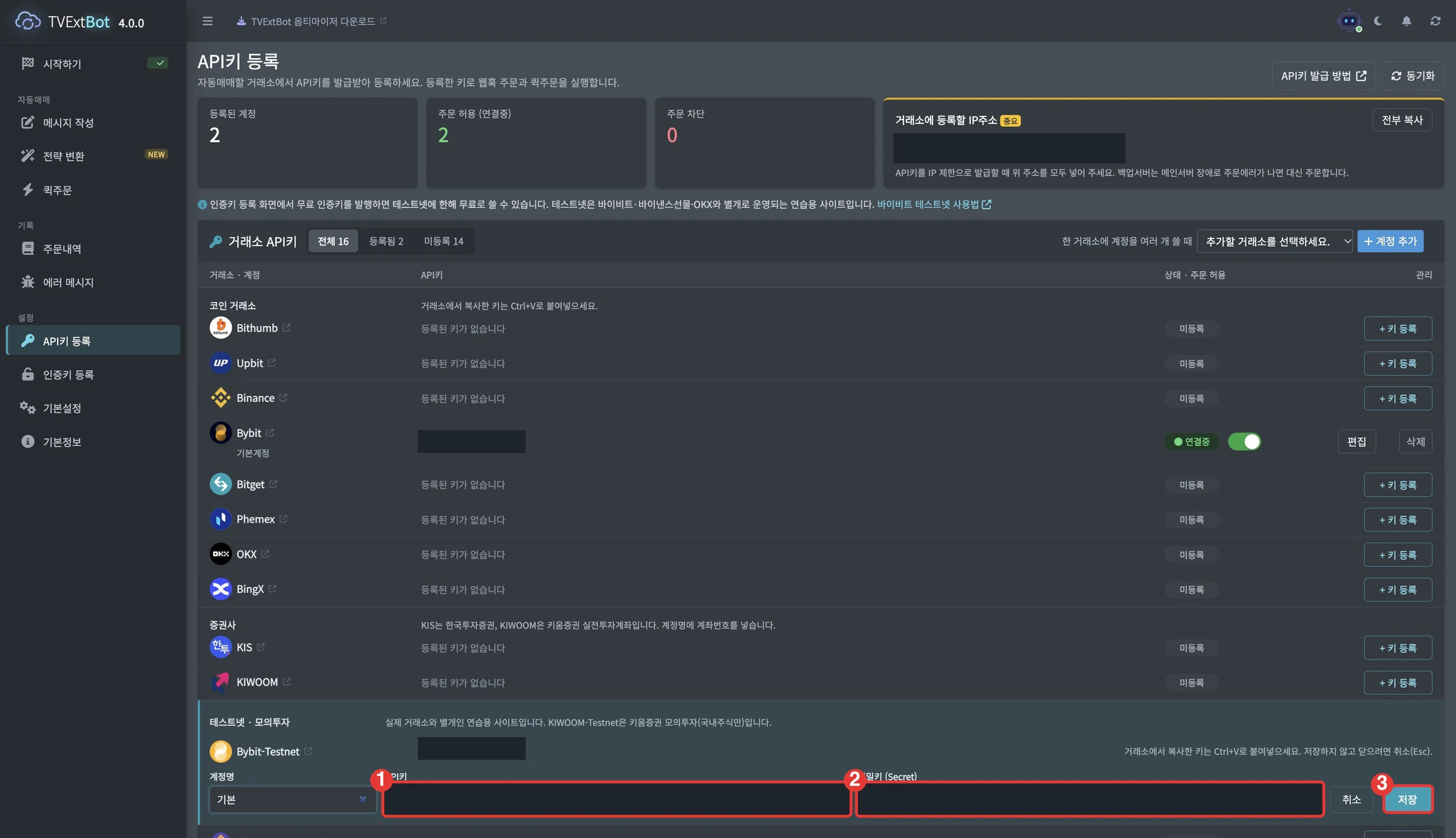Go to 퀵주문 in sidebar
This screenshot has height=838, width=1456.
93,190
